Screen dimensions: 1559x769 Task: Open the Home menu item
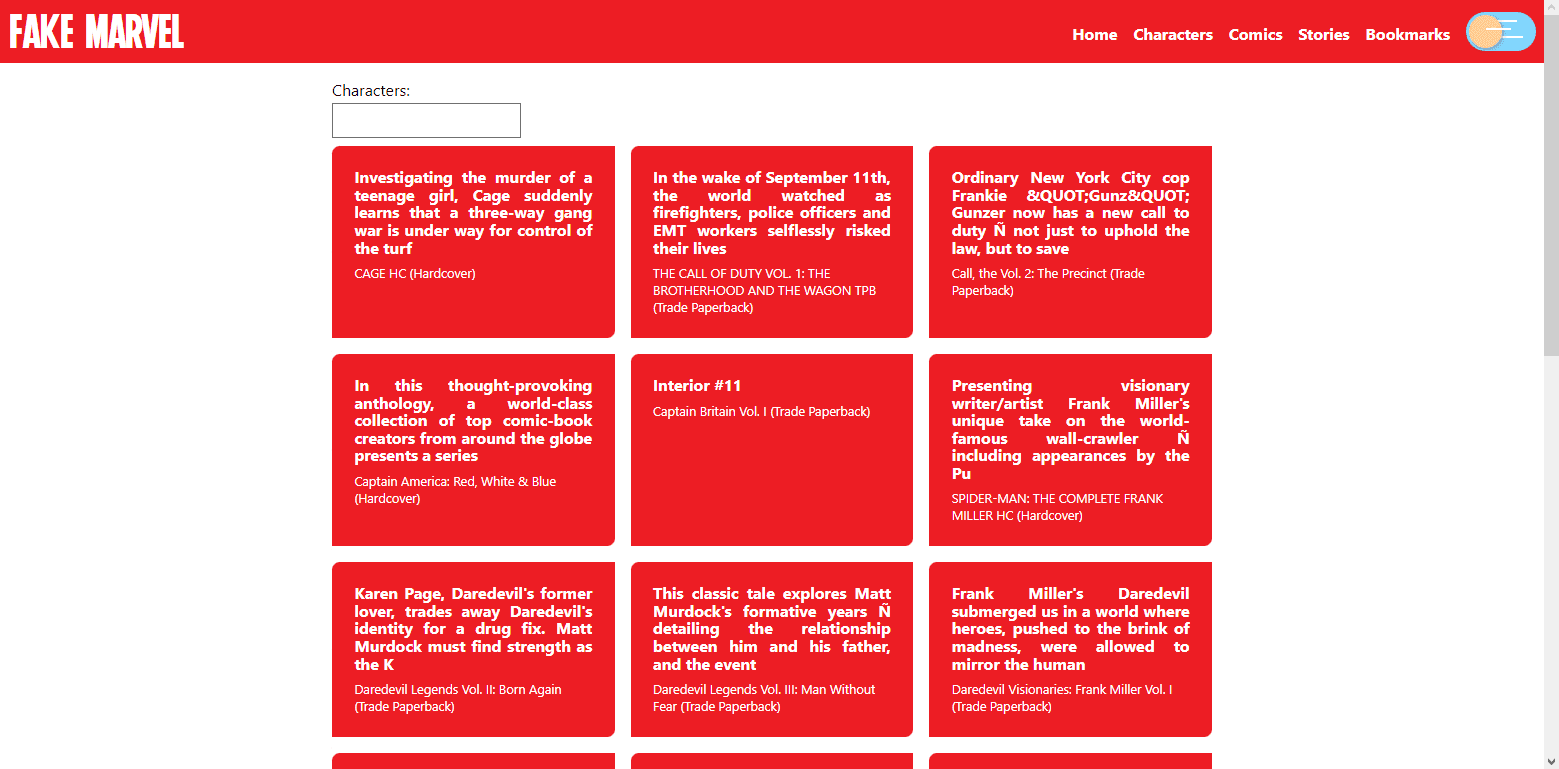tap(1095, 34)
